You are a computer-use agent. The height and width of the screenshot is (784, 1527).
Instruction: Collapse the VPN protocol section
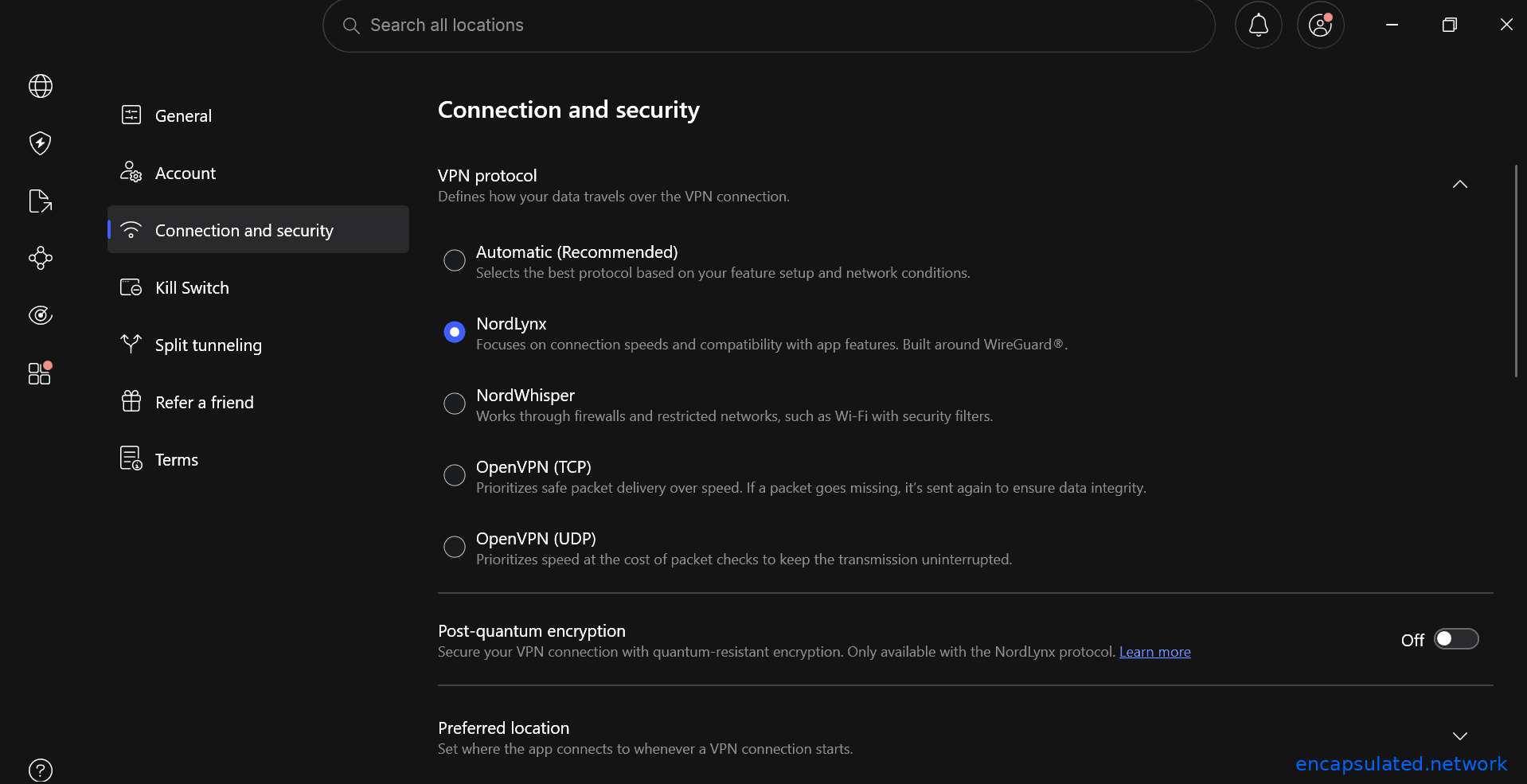(x=1459, y=185)
